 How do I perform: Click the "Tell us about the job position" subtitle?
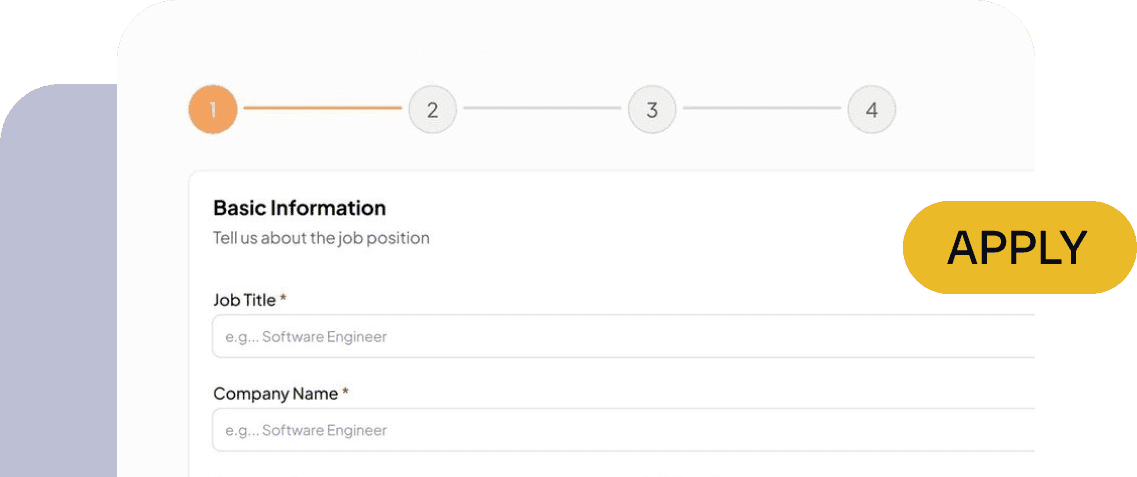coord(321,238)
